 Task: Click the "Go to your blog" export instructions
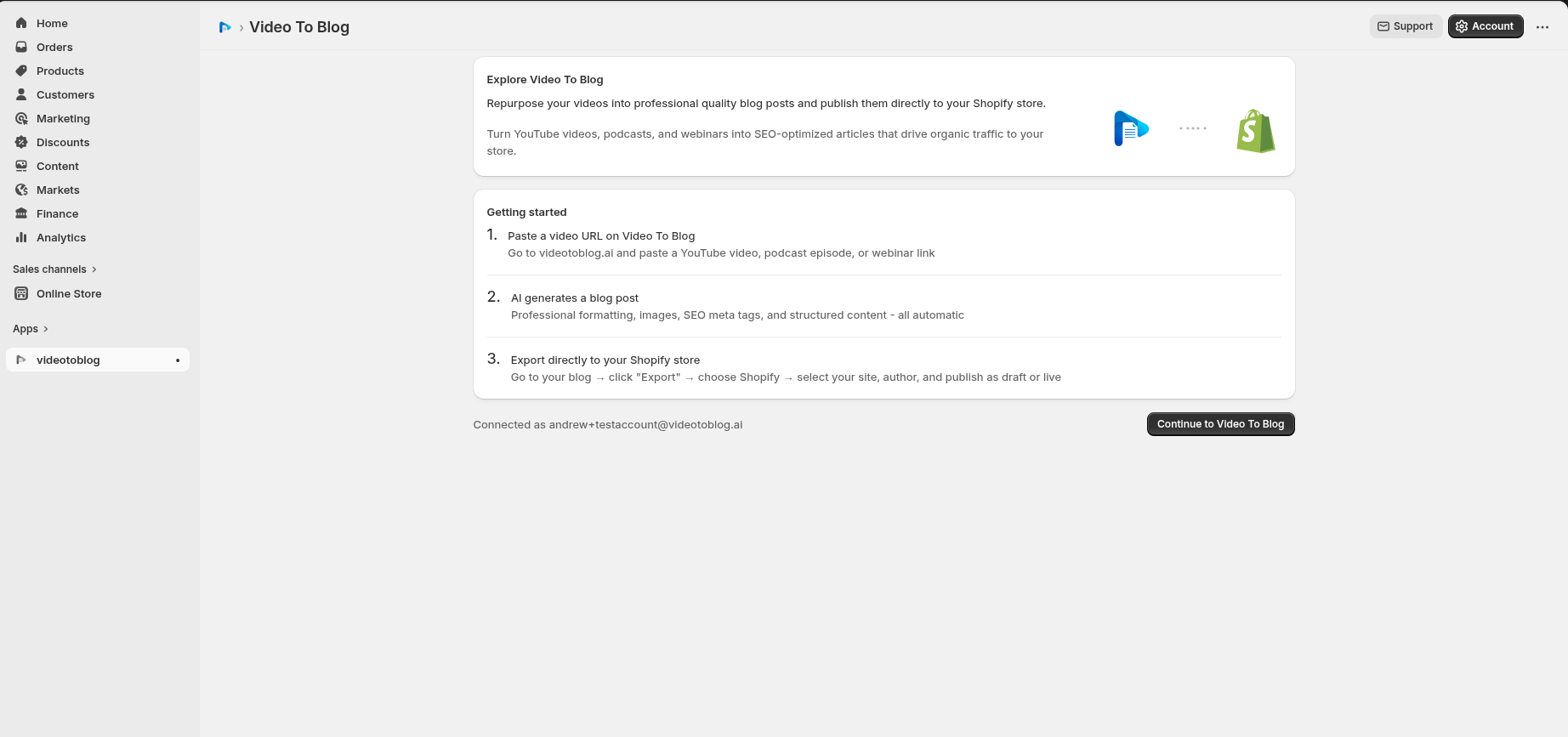786,377
